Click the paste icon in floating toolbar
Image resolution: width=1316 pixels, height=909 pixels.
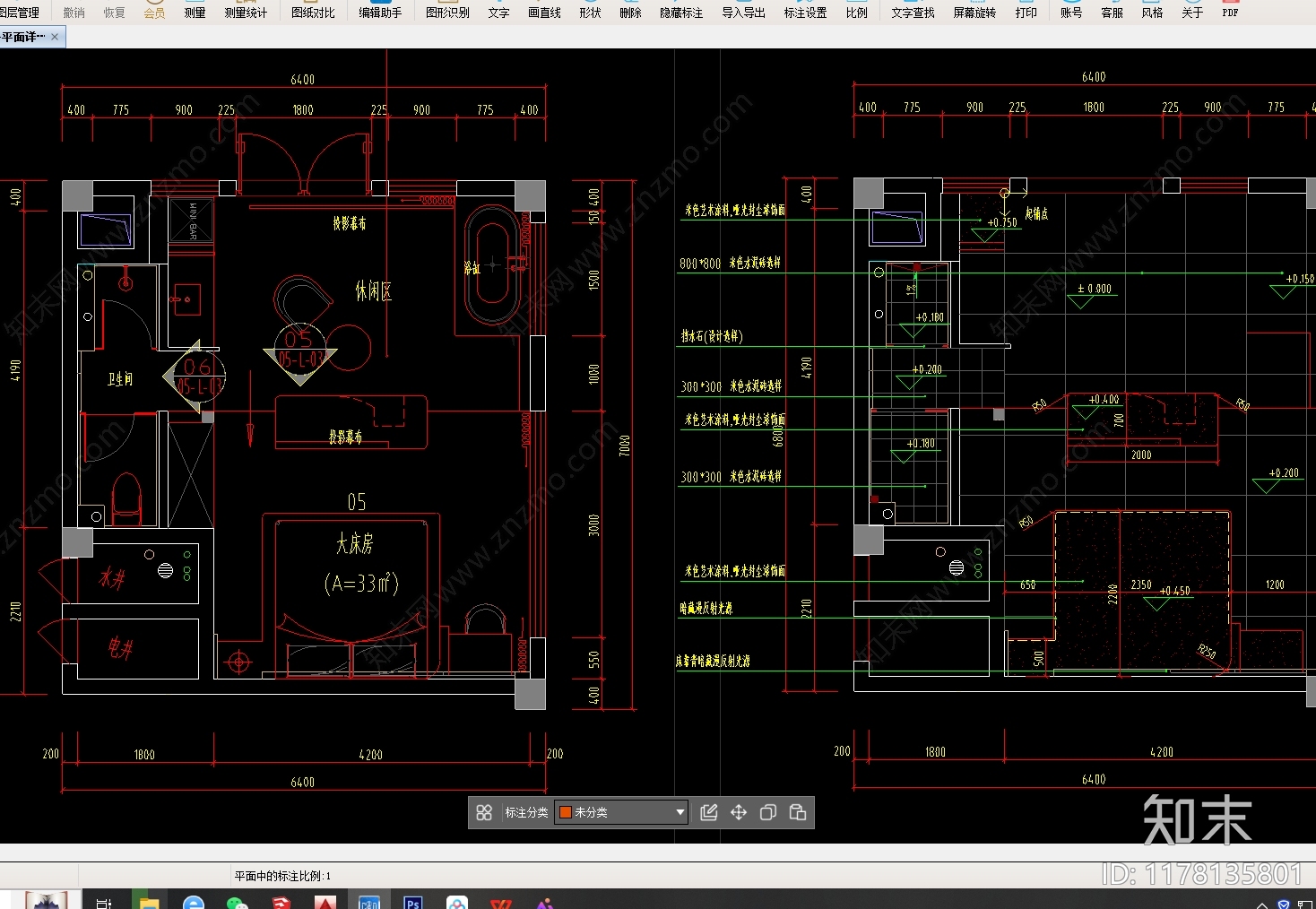point(798,812)
